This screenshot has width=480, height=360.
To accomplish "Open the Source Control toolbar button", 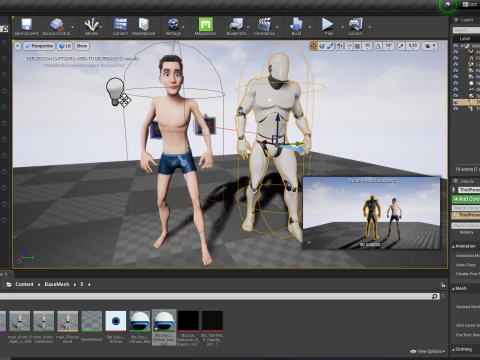I will coord(57,25).
